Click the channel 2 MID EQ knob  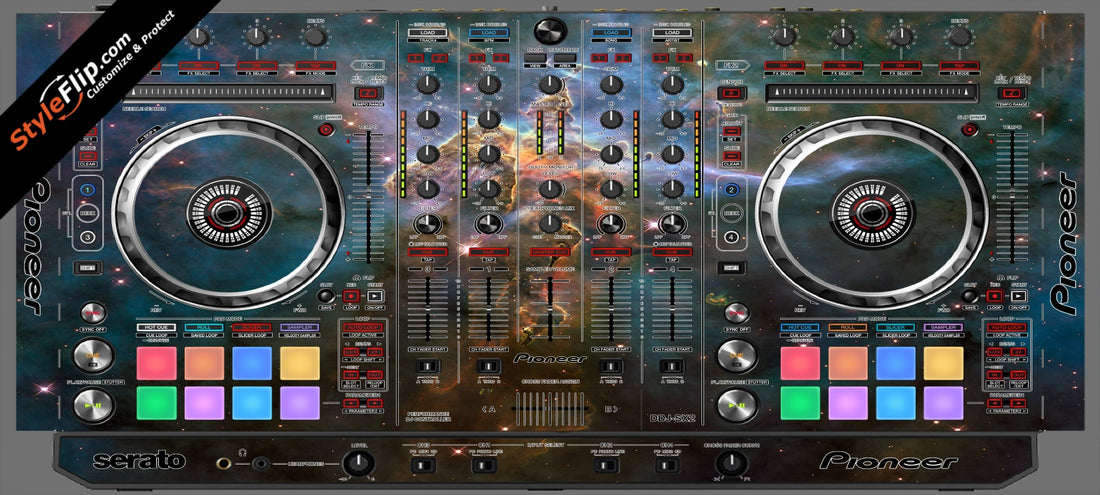point(611,154)
